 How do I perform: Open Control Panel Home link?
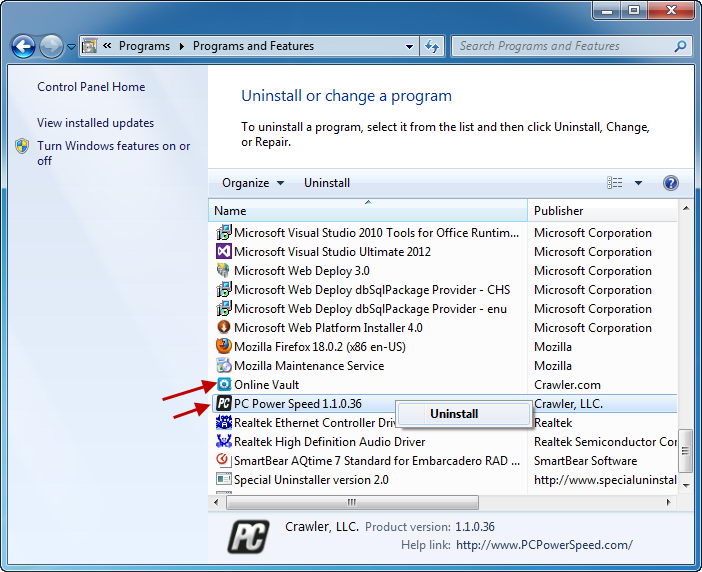[91, 87]
